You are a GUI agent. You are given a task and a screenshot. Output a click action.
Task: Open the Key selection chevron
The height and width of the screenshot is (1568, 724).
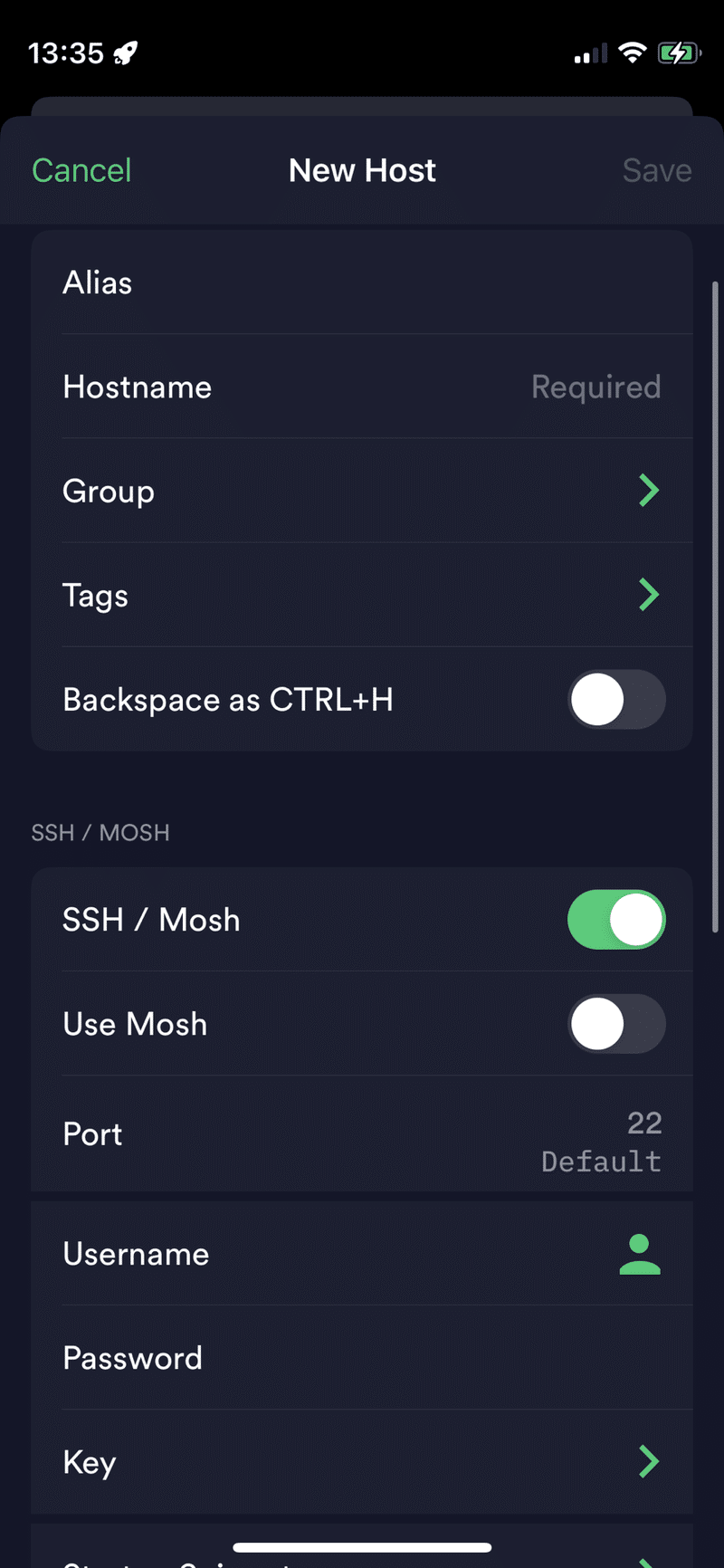pos(649,1461)
